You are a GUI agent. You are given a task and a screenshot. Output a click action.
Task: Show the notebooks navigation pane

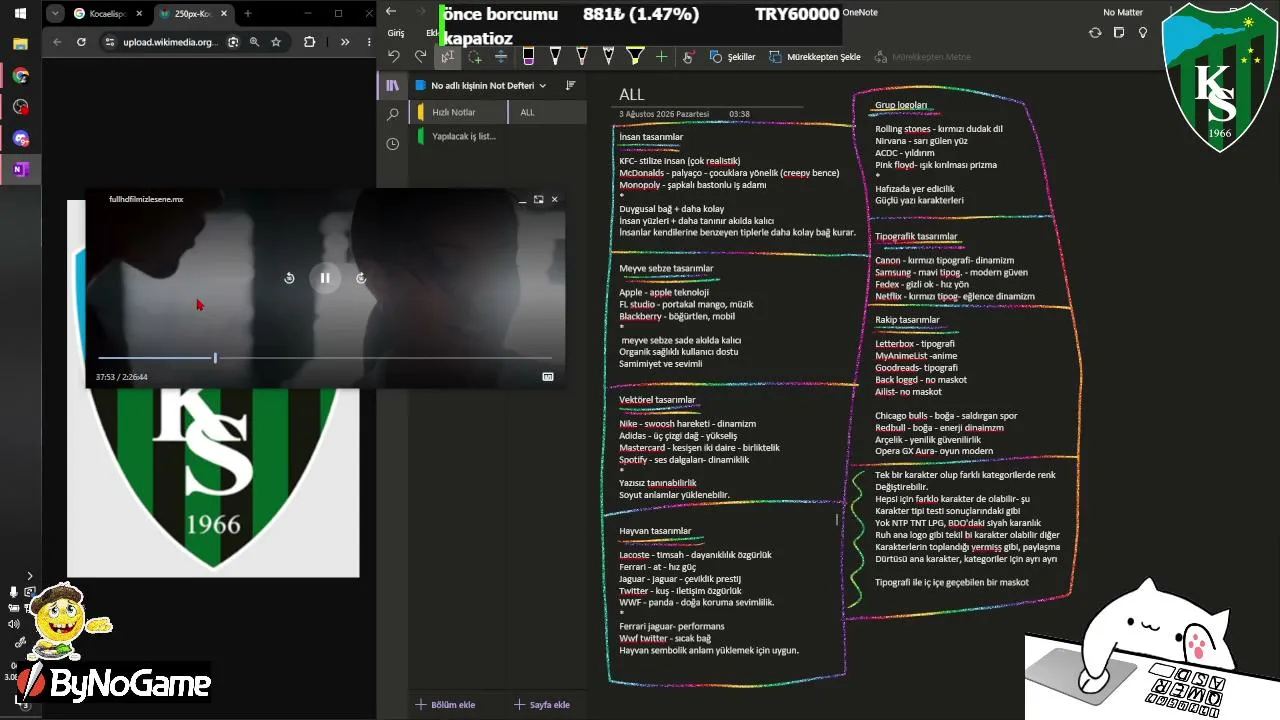click(392, 86)
